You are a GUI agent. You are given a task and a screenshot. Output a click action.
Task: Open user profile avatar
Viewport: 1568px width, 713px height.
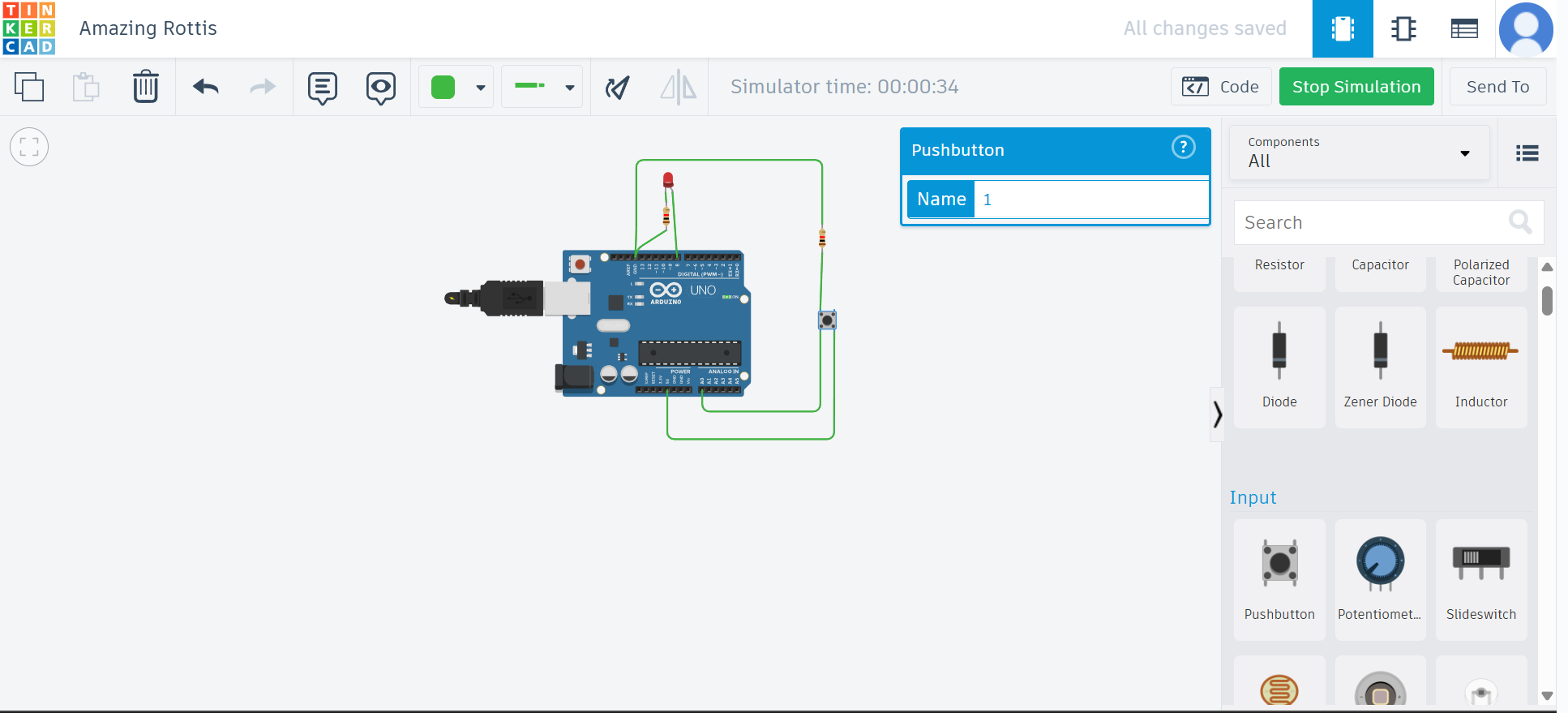[x=1526, y=29]
